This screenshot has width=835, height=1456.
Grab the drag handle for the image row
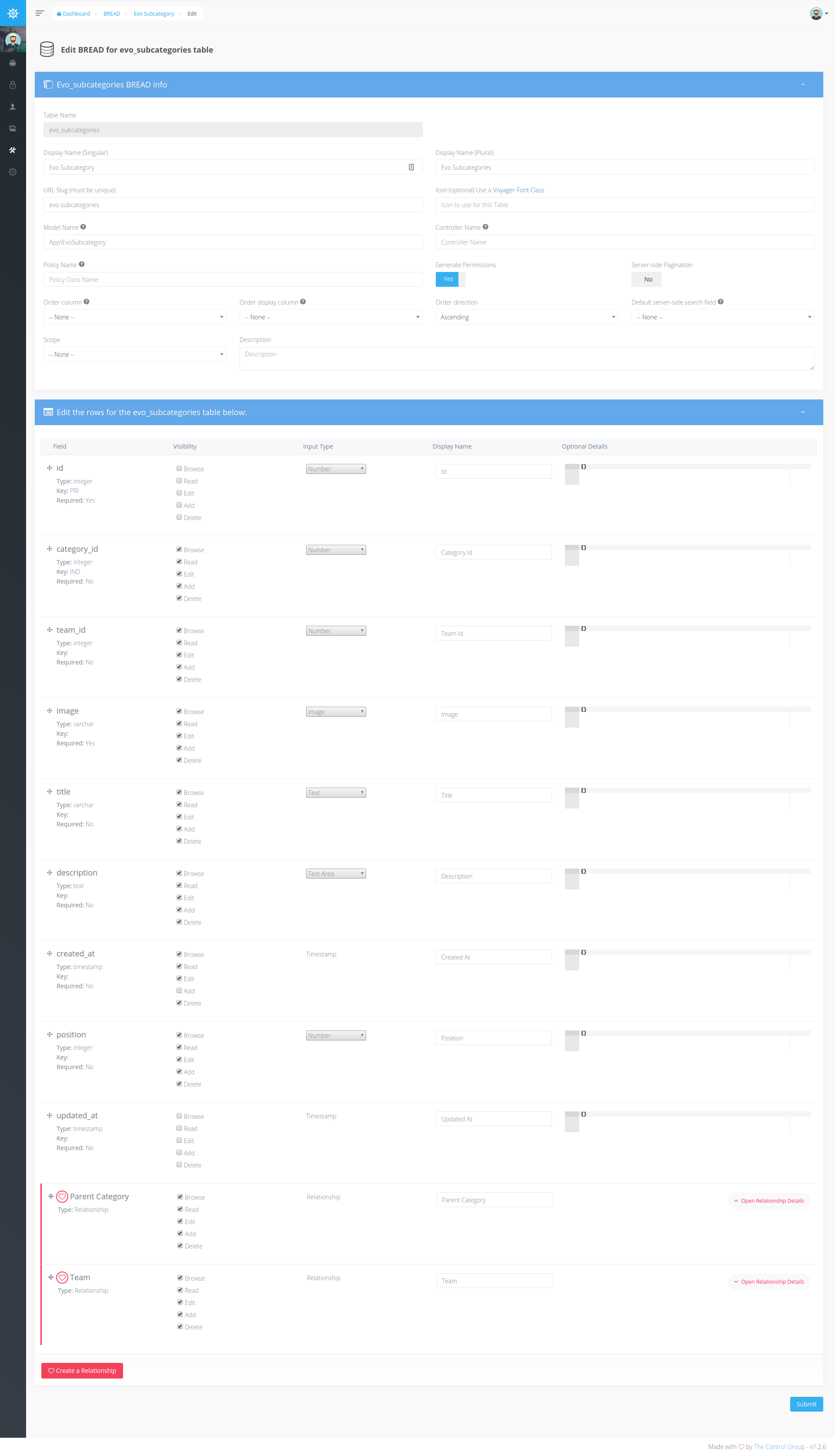point(49,711)
